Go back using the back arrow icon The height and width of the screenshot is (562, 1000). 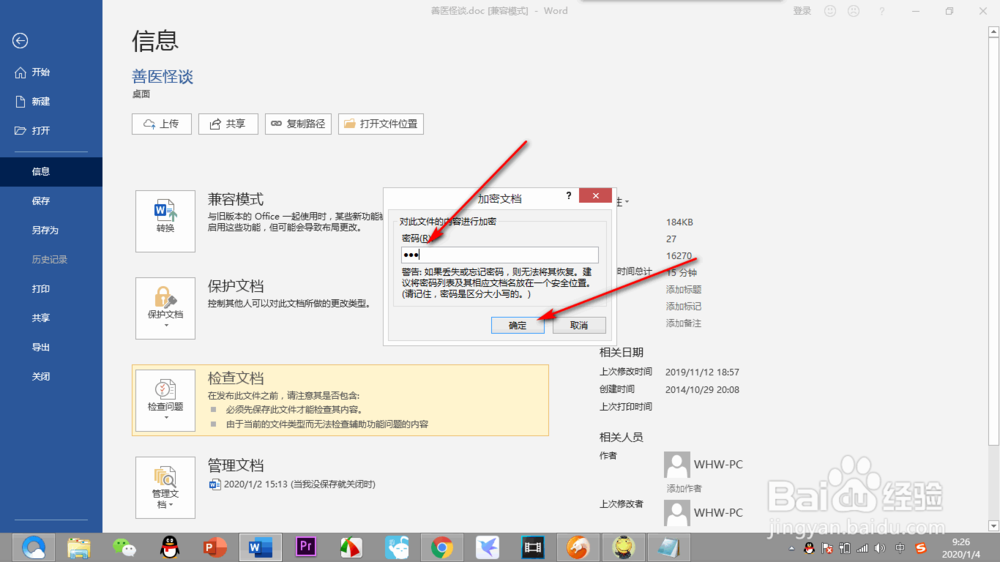tap(20, 41)
